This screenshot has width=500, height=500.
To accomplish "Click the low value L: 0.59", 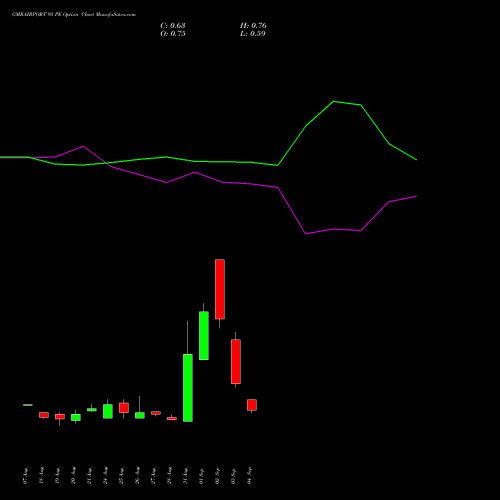I will tap(253, 34).
